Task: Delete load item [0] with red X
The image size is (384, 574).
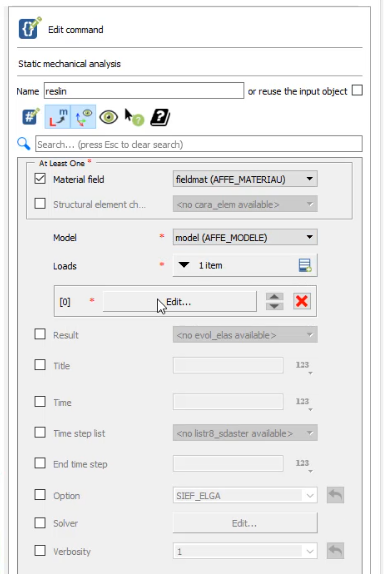Action: pos(302,301)
